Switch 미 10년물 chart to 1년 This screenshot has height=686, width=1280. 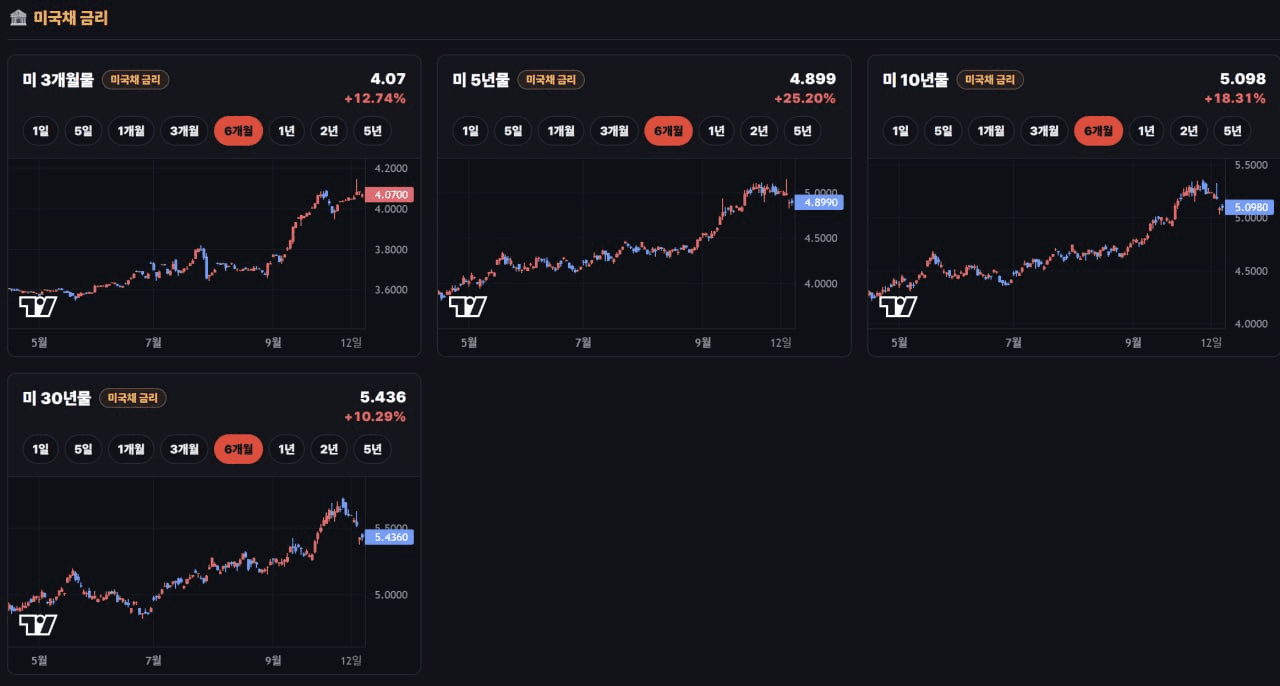(x=1147, y=131)
